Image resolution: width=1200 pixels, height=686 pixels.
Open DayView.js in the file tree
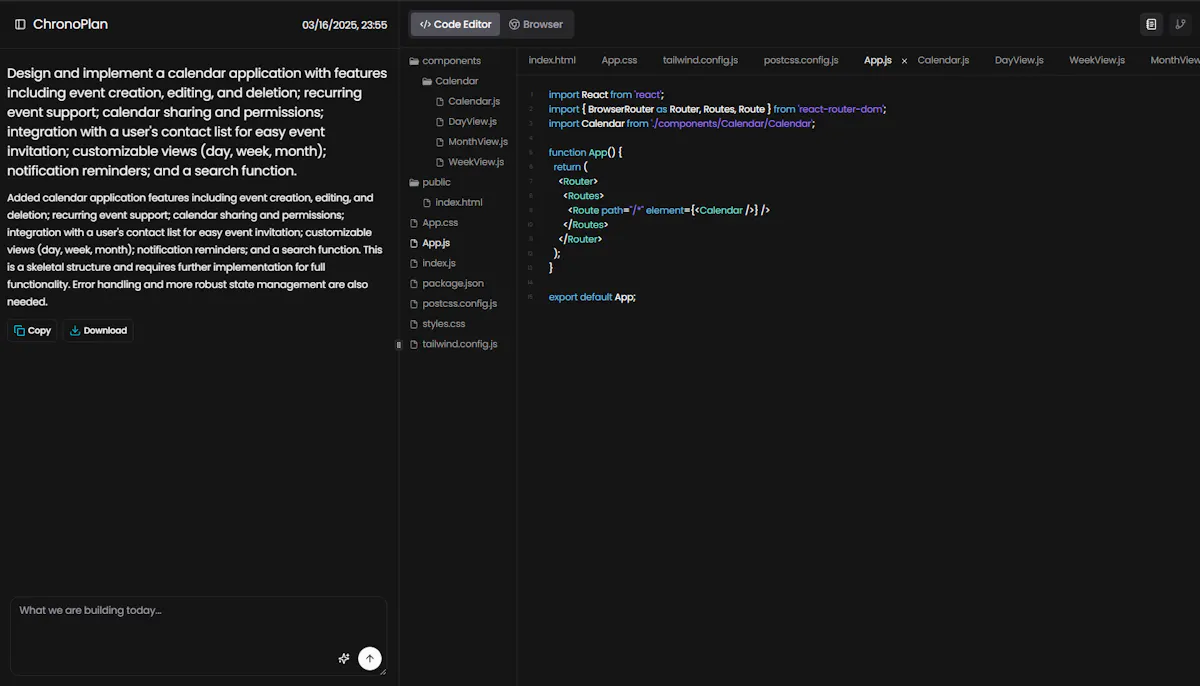pyautogui.click(x=465, y=121)
